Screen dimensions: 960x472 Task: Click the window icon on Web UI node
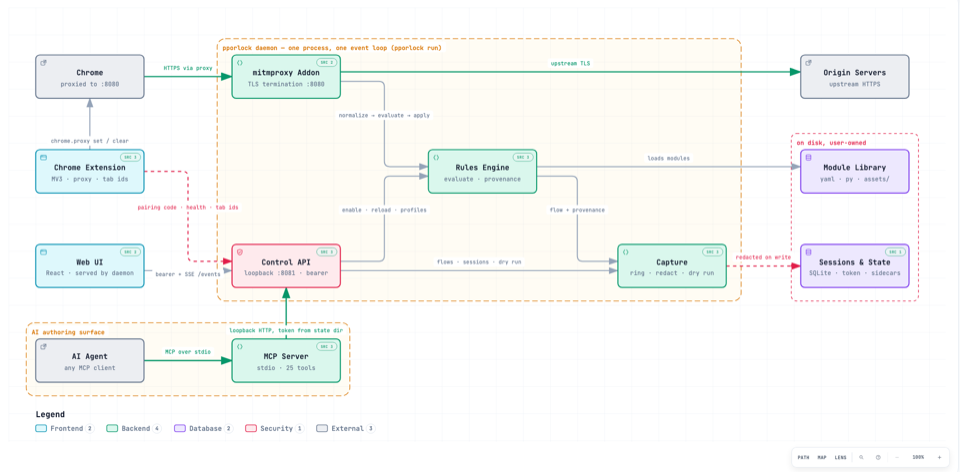43,252
